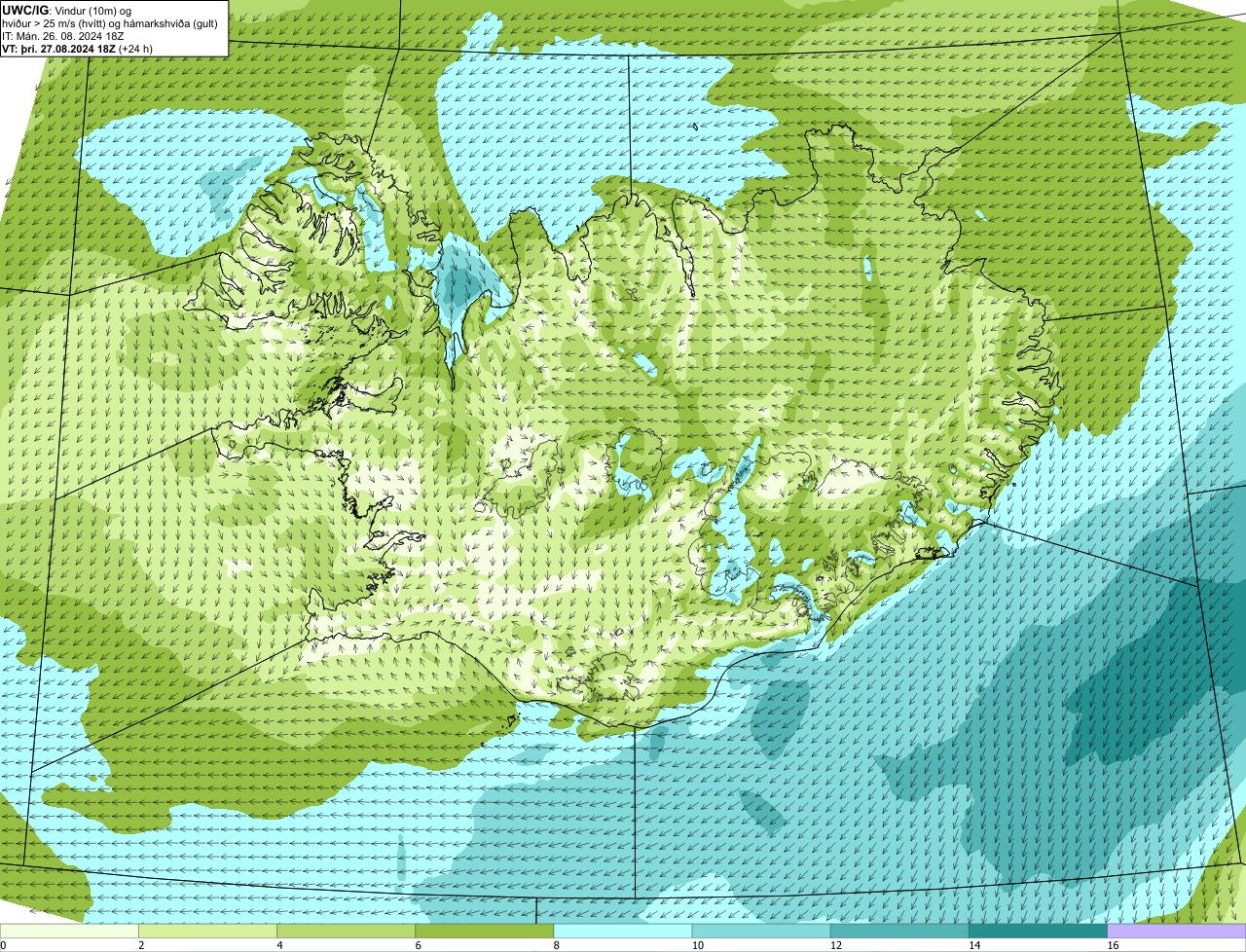The image size is (1246, 952).
Task: Click the '10' label on the color scale
Action: point(698,945)
